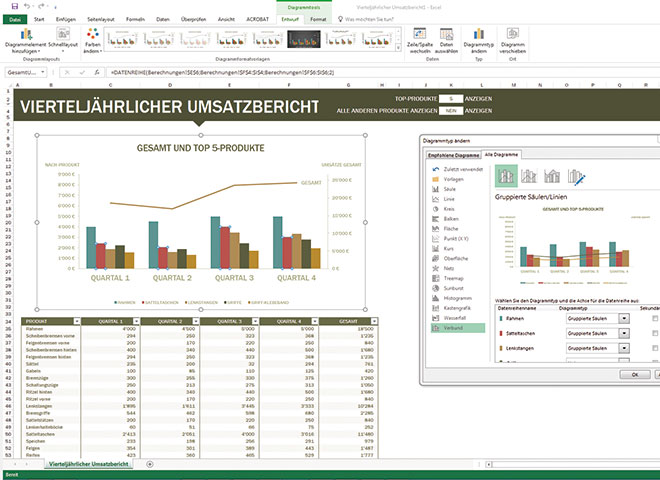Click the insert function fx icon
Image resolution: width=660 pixels, height=480 pixels.
96,72
